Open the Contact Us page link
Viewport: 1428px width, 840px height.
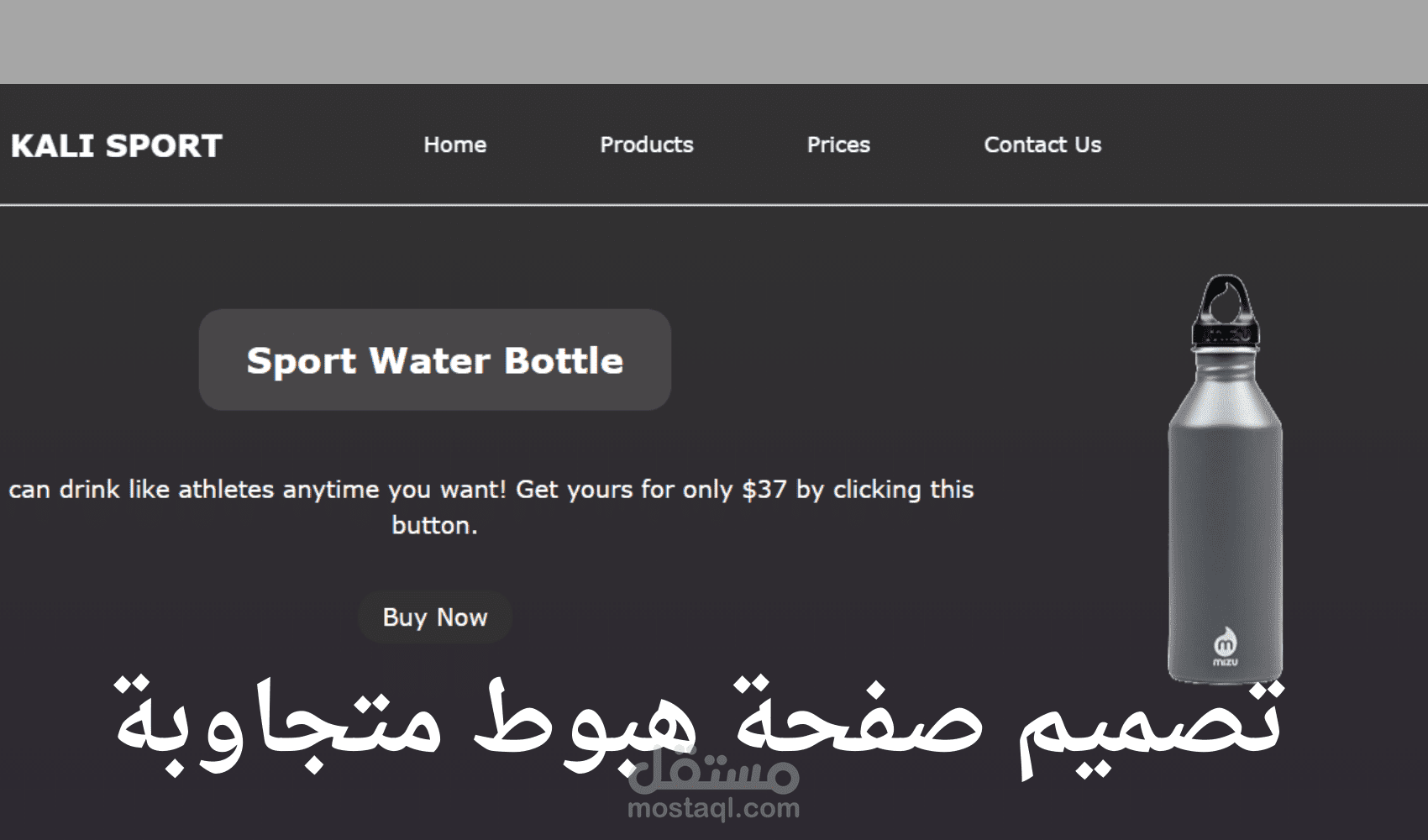pos(1042,144)
